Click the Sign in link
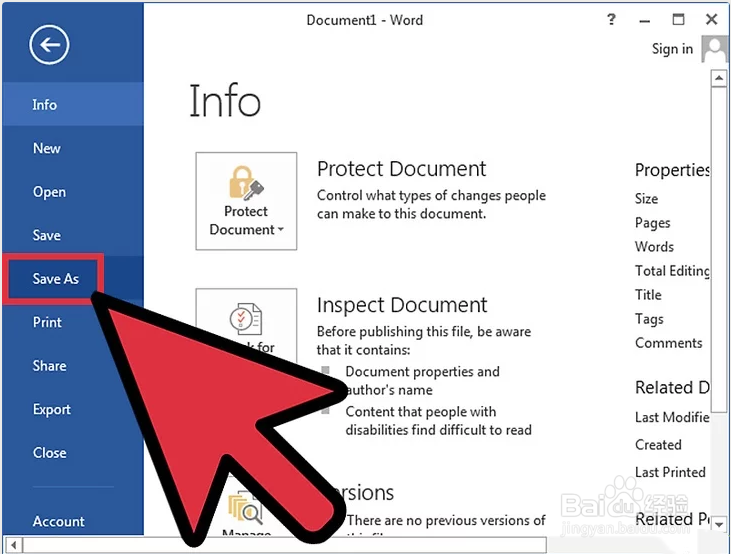The image size is (731, 554). click(x=672, y=49)
